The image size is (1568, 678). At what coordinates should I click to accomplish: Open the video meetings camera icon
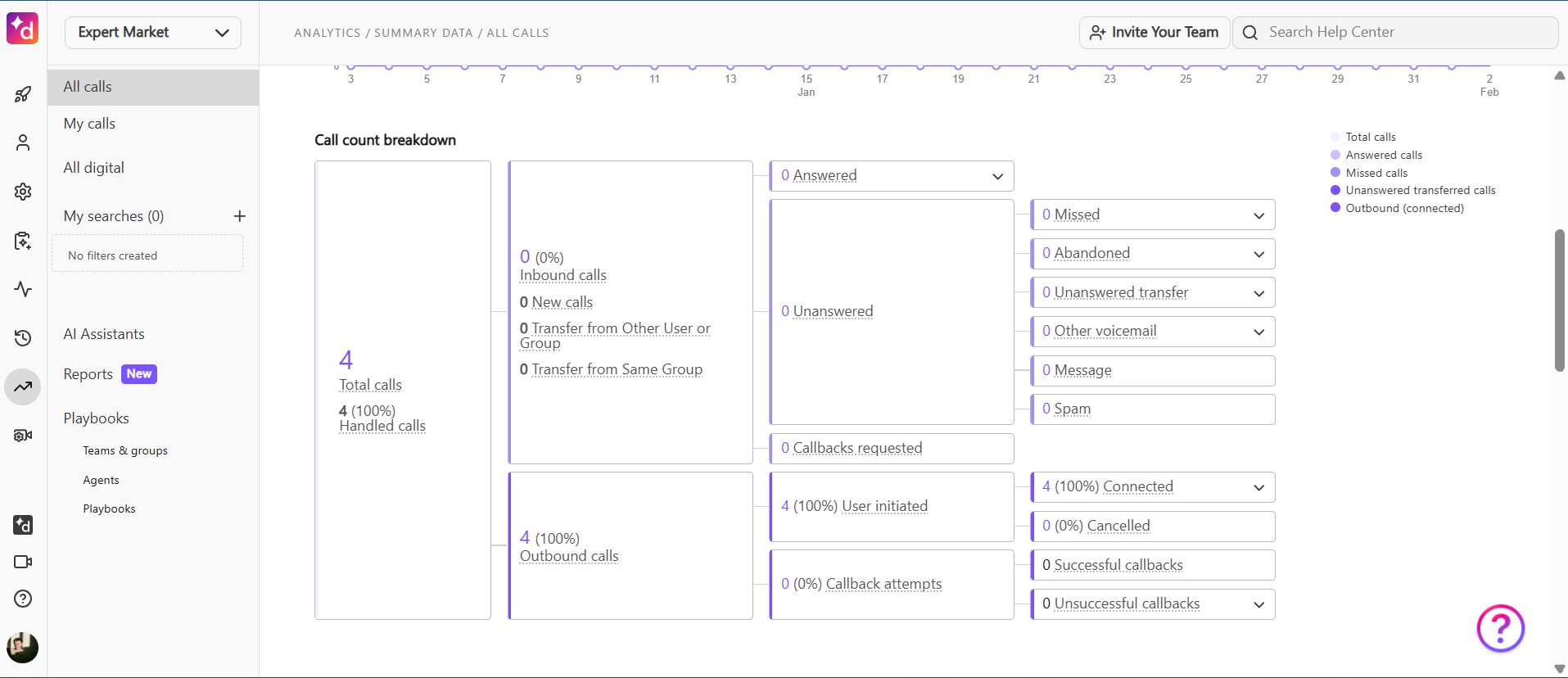[23, 562]
